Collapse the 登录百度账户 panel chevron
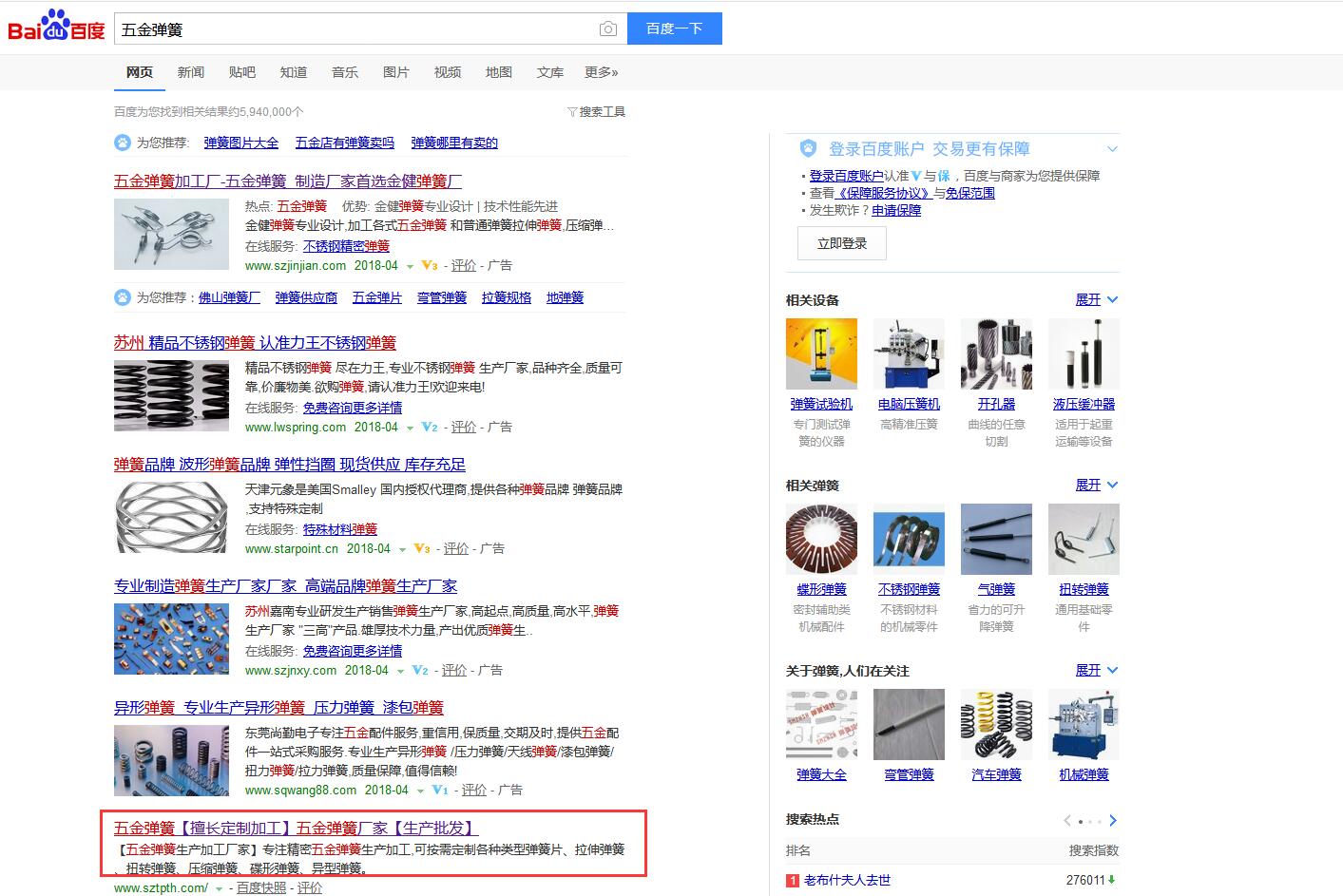The image size is (1343, 896). [1112, 149]
